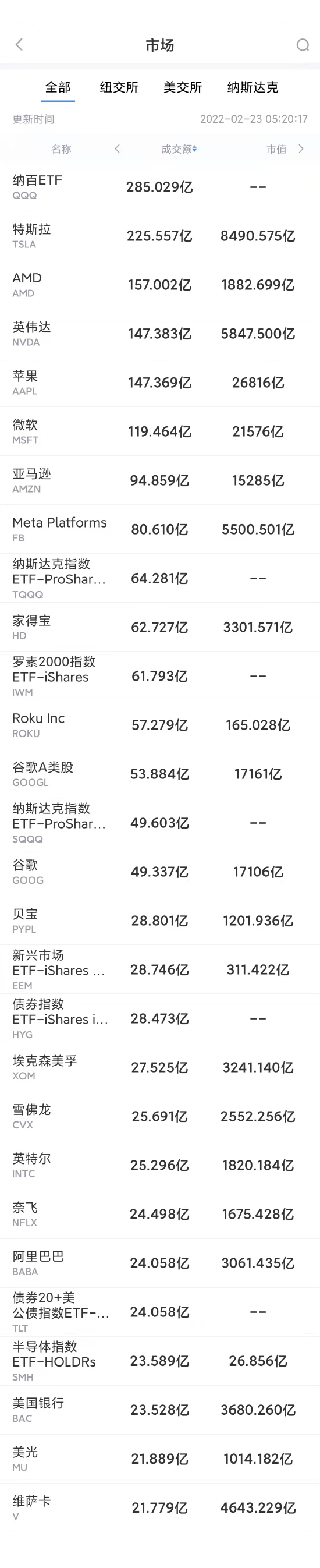Open the 英伟达 NVDA row
The width and height of the screenshot is (320, 1568).
point(160,334)
